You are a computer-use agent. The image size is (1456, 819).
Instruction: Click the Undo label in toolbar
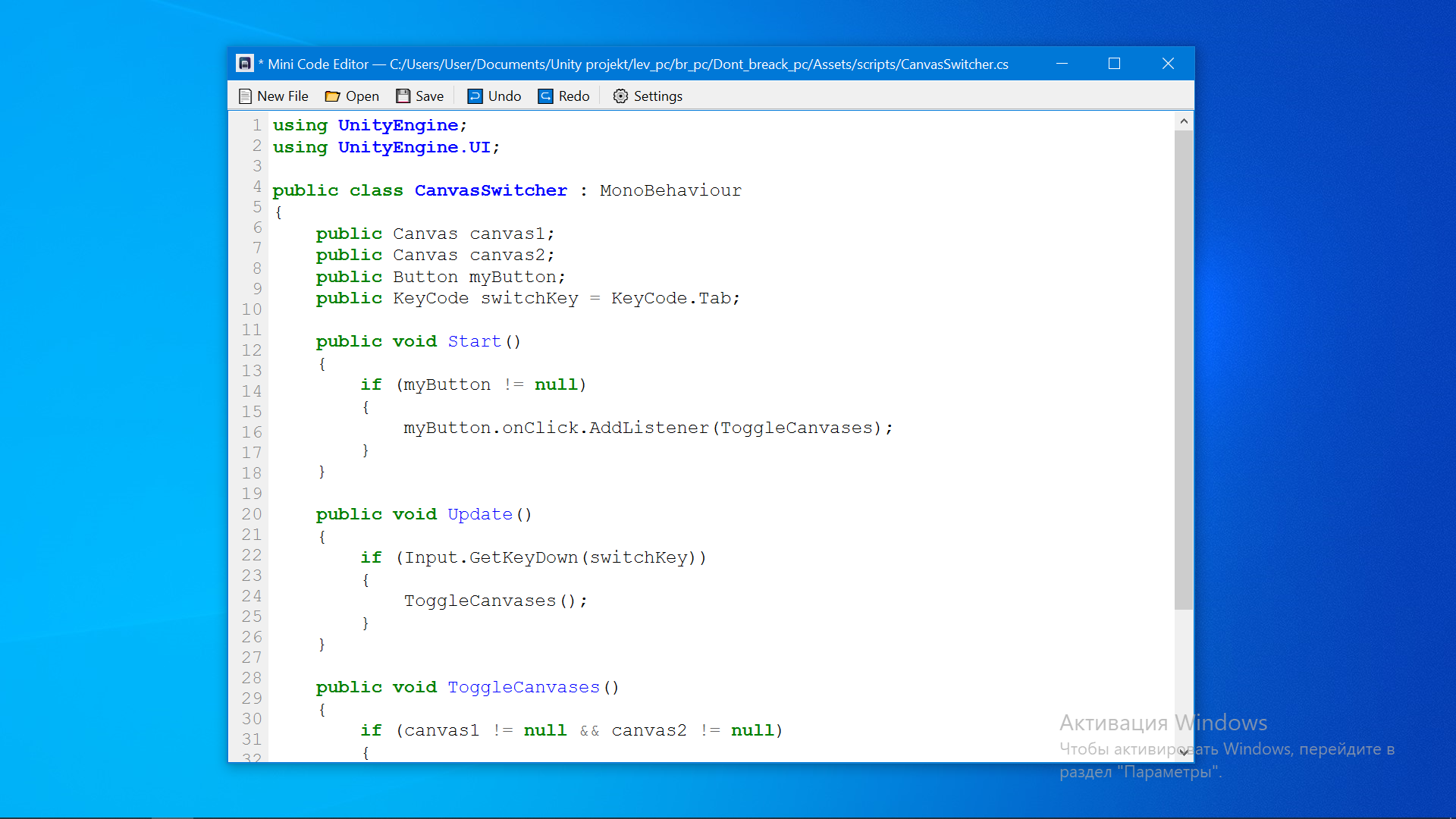coord(504,96)
